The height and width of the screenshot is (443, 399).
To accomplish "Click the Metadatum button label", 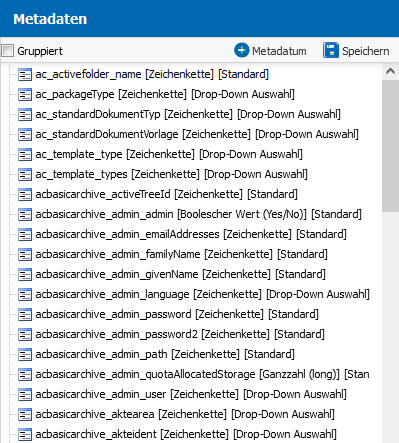I will (279, 51).
